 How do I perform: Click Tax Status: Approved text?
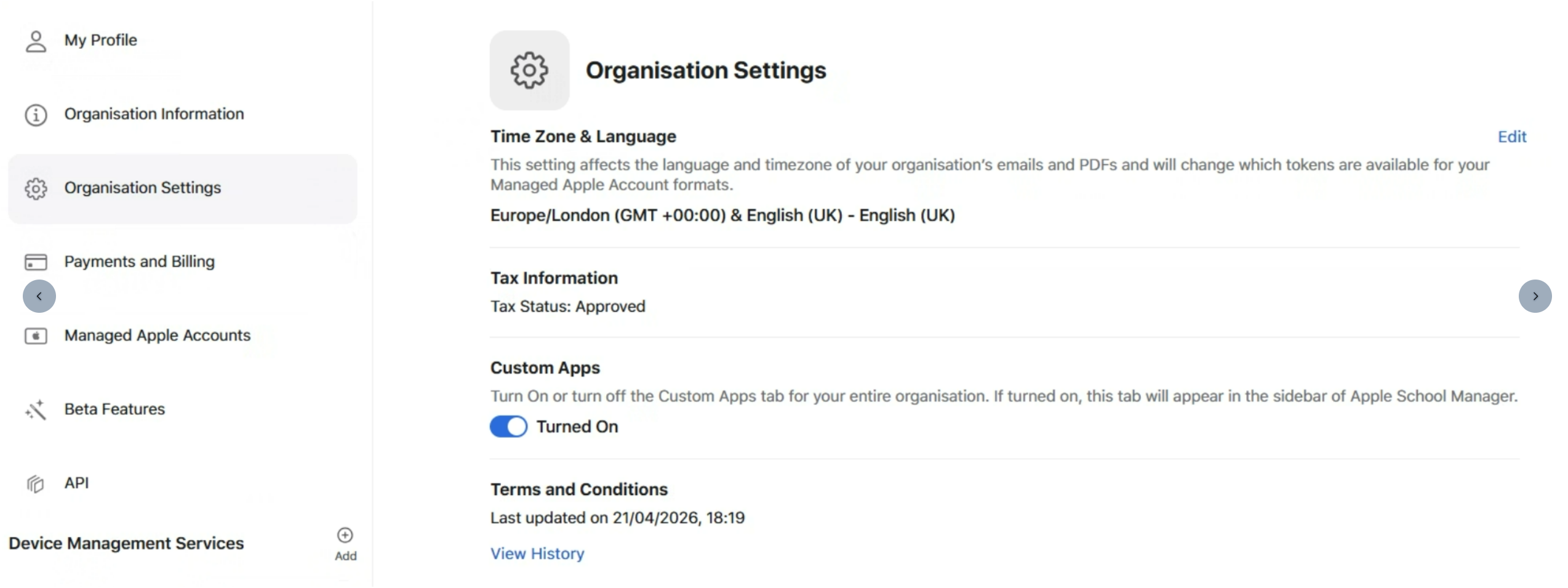click(x=568, y=307)
